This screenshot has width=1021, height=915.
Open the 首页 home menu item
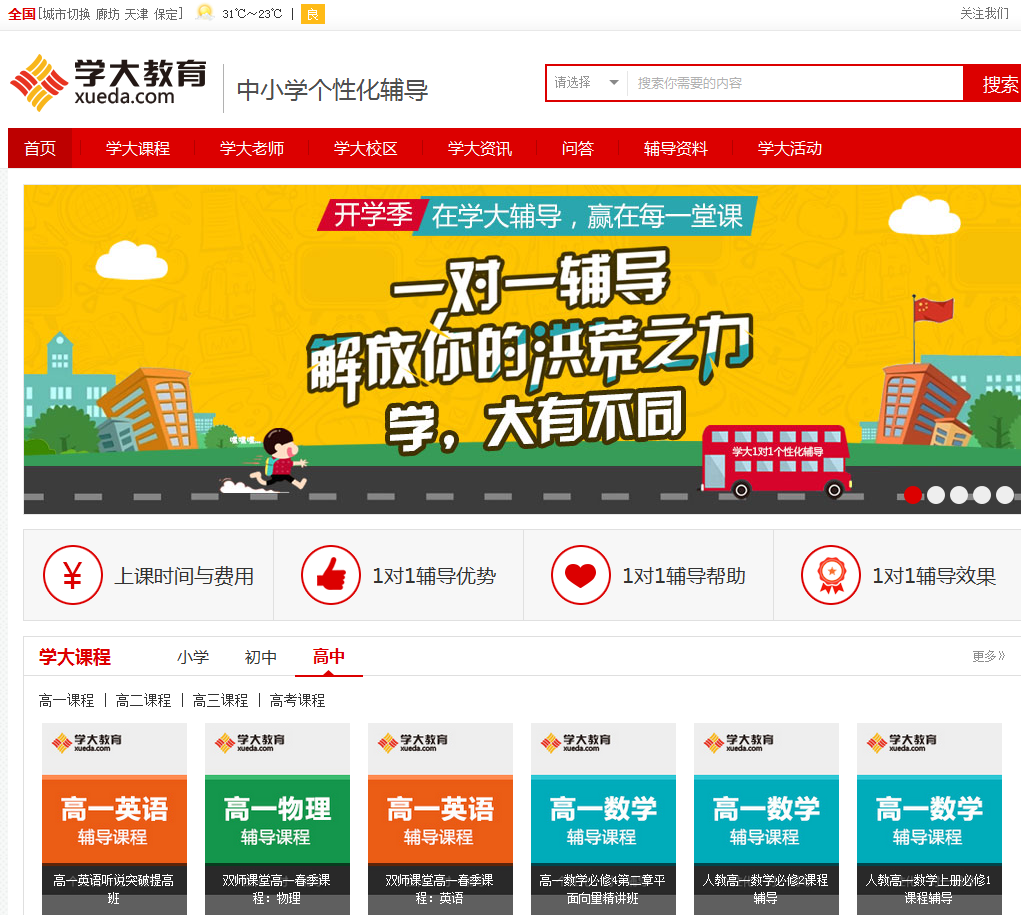[x=40, y=148]
